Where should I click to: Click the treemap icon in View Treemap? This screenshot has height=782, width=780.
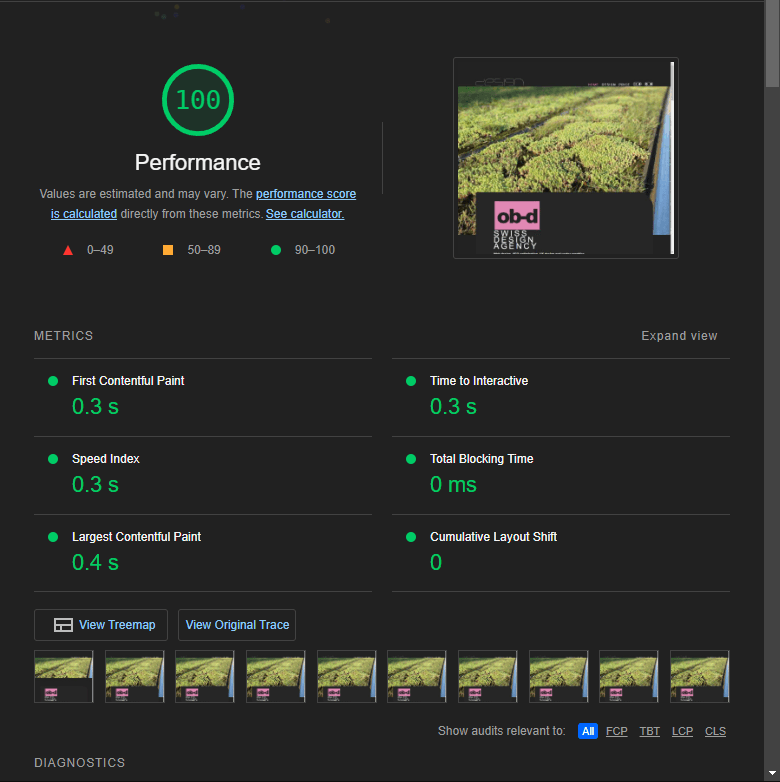[x=63, y=625]
